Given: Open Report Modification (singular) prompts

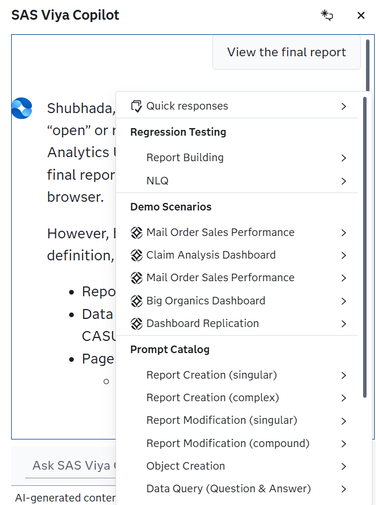Looking at the screenshot, I should click(237, 421).
